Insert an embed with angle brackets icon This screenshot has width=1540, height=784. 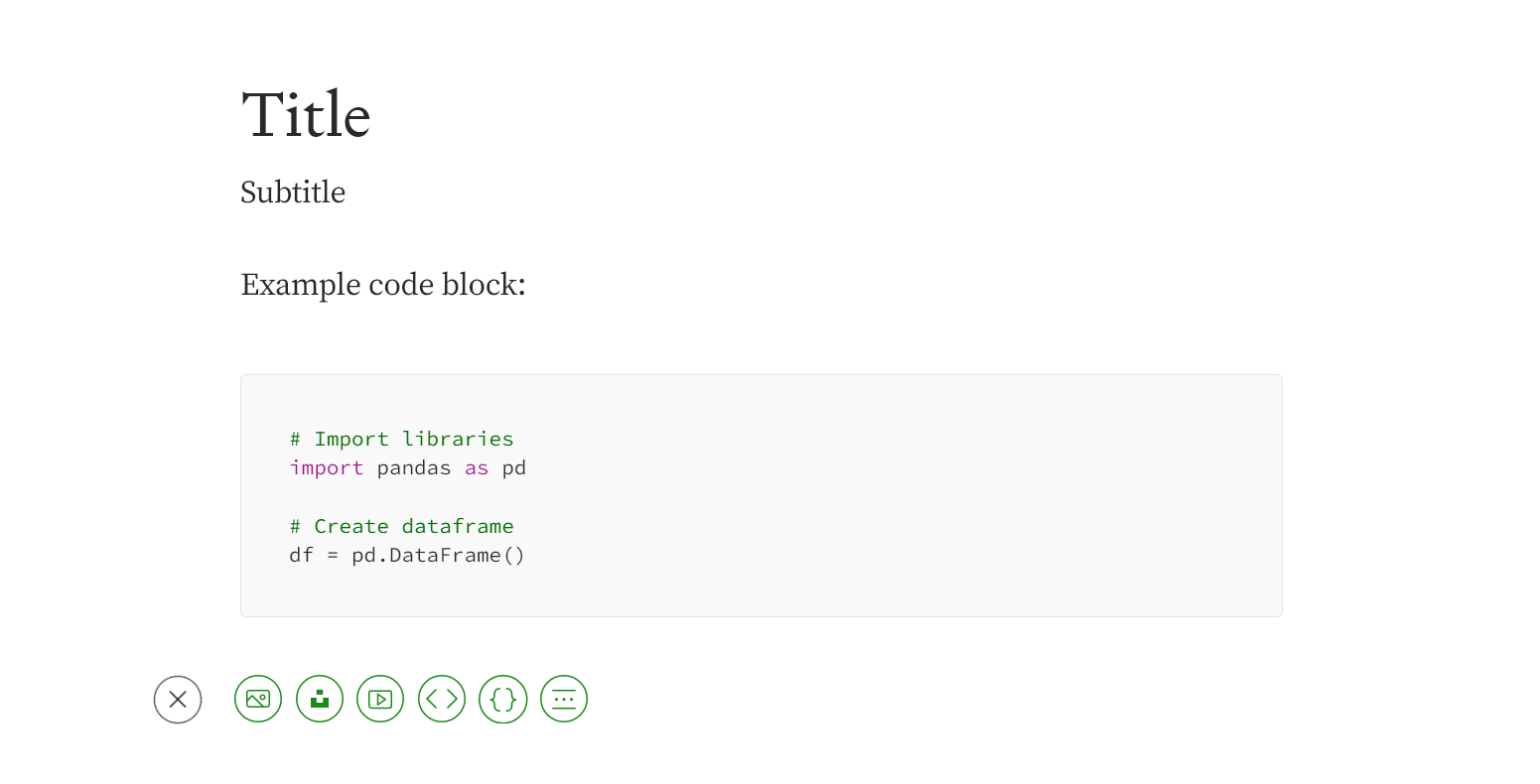(442, 700)
